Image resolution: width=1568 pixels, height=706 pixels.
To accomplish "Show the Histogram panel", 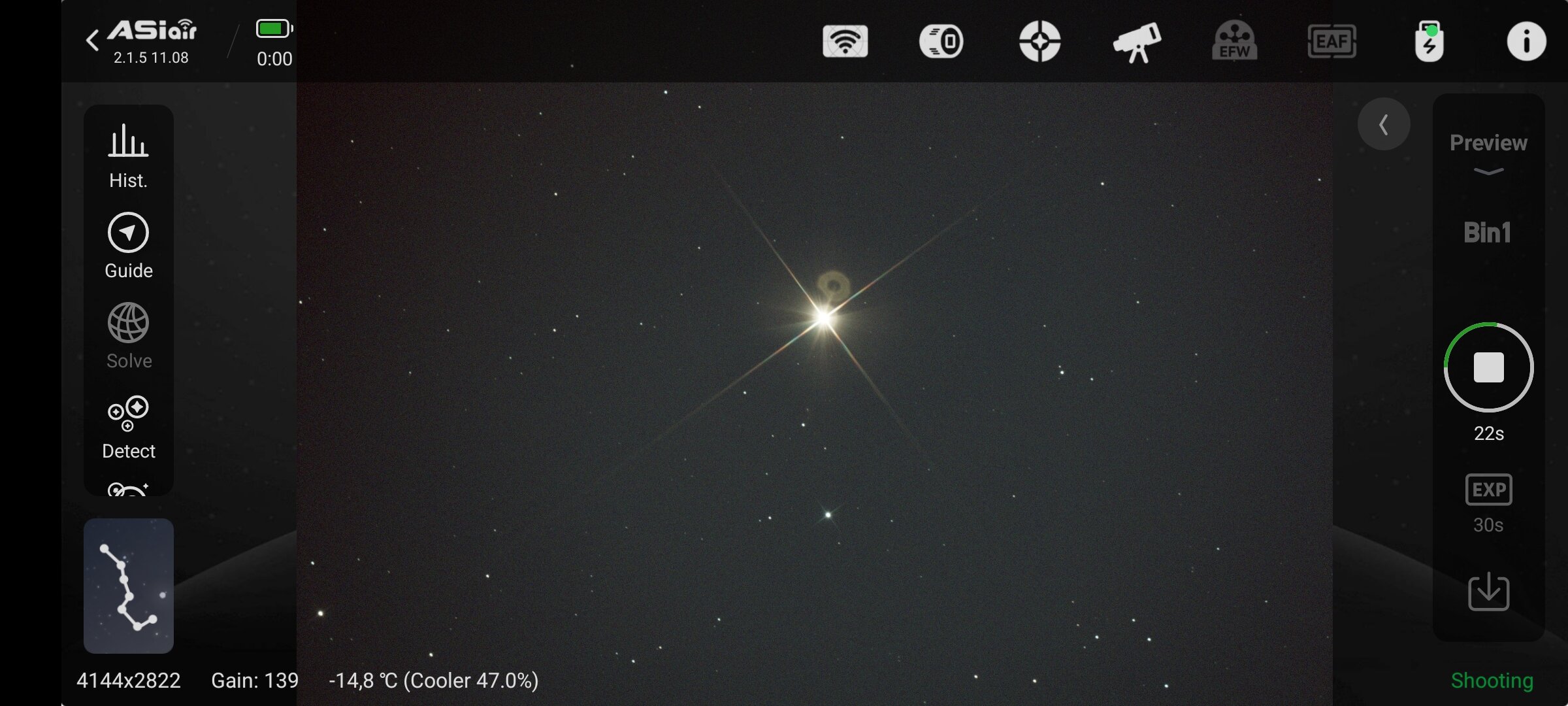I will pos(128,156).
